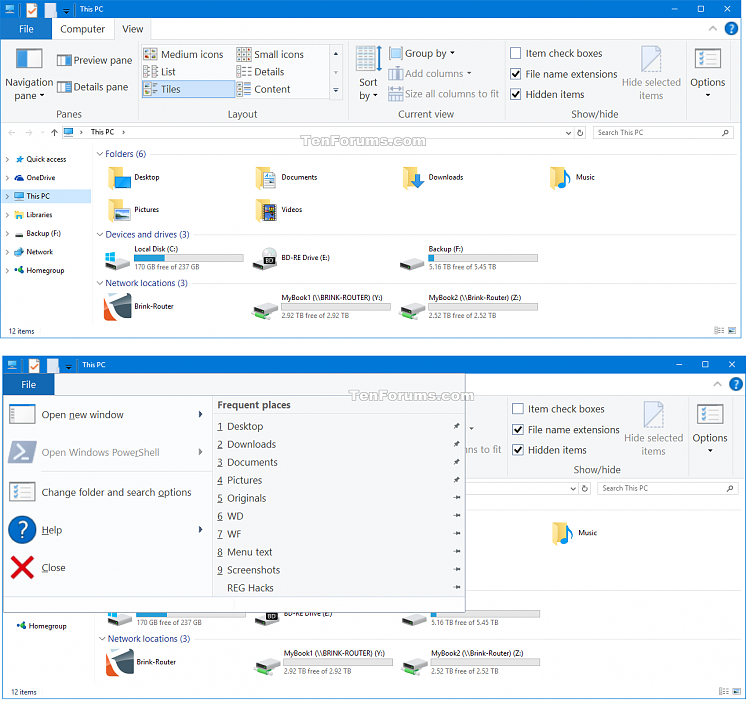The image size is (750, 702).
Task: Open Local Disk (C:) in top window
Action: (174, 258)
